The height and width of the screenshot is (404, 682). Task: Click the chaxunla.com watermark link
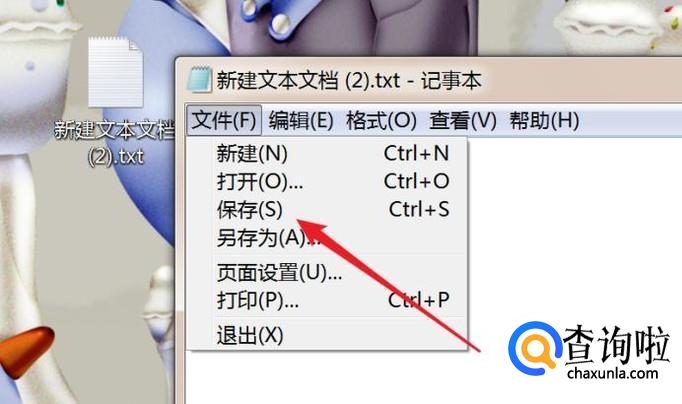(x=612, y=373)
